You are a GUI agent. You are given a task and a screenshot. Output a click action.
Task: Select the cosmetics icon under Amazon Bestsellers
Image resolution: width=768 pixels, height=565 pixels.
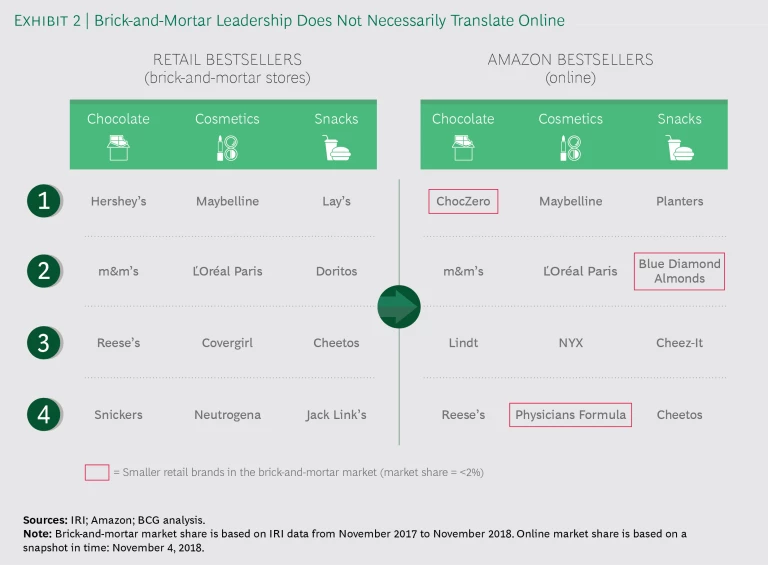tap(571, 148)
